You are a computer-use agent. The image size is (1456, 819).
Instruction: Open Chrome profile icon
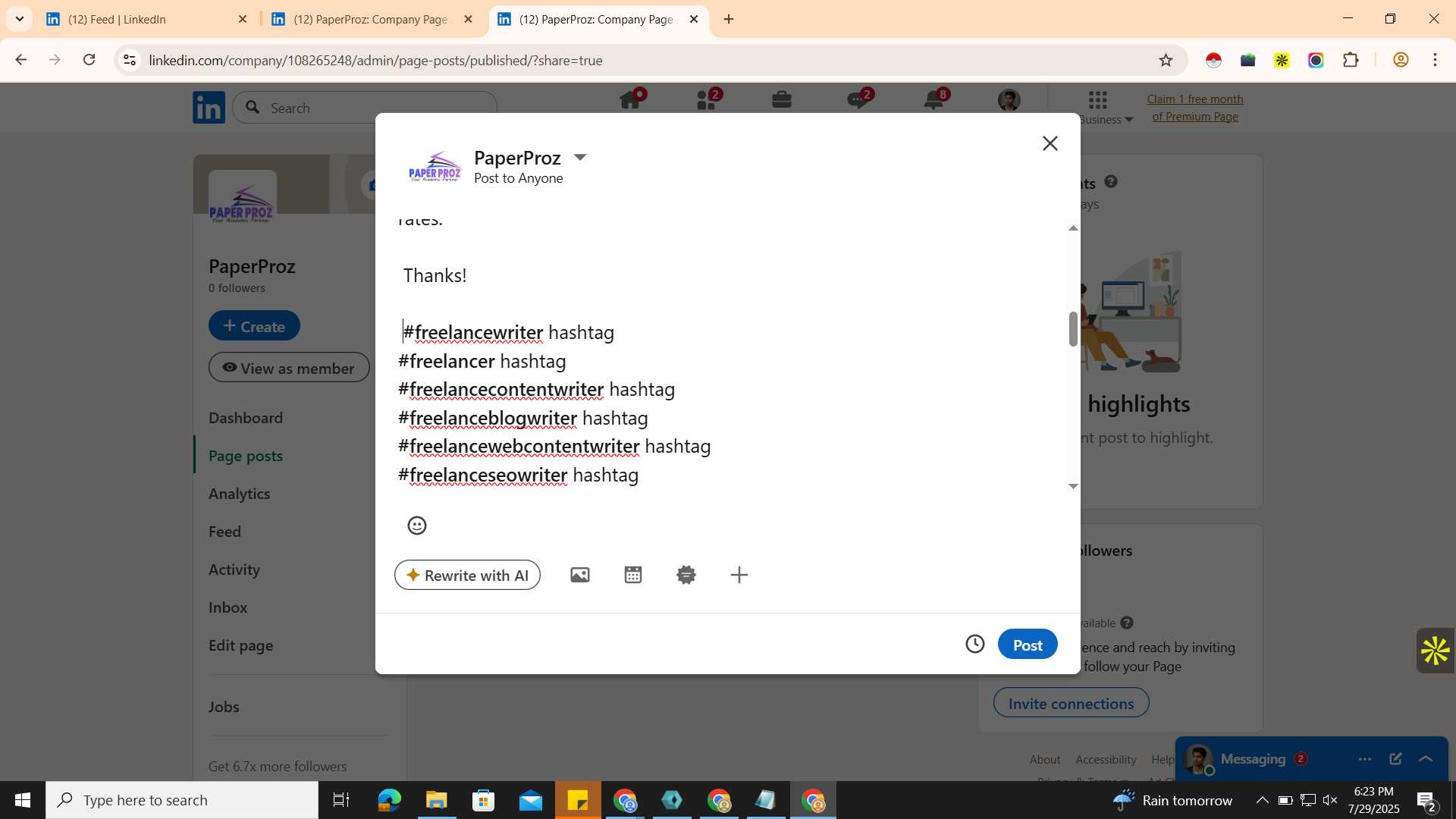click(1401, 60)
